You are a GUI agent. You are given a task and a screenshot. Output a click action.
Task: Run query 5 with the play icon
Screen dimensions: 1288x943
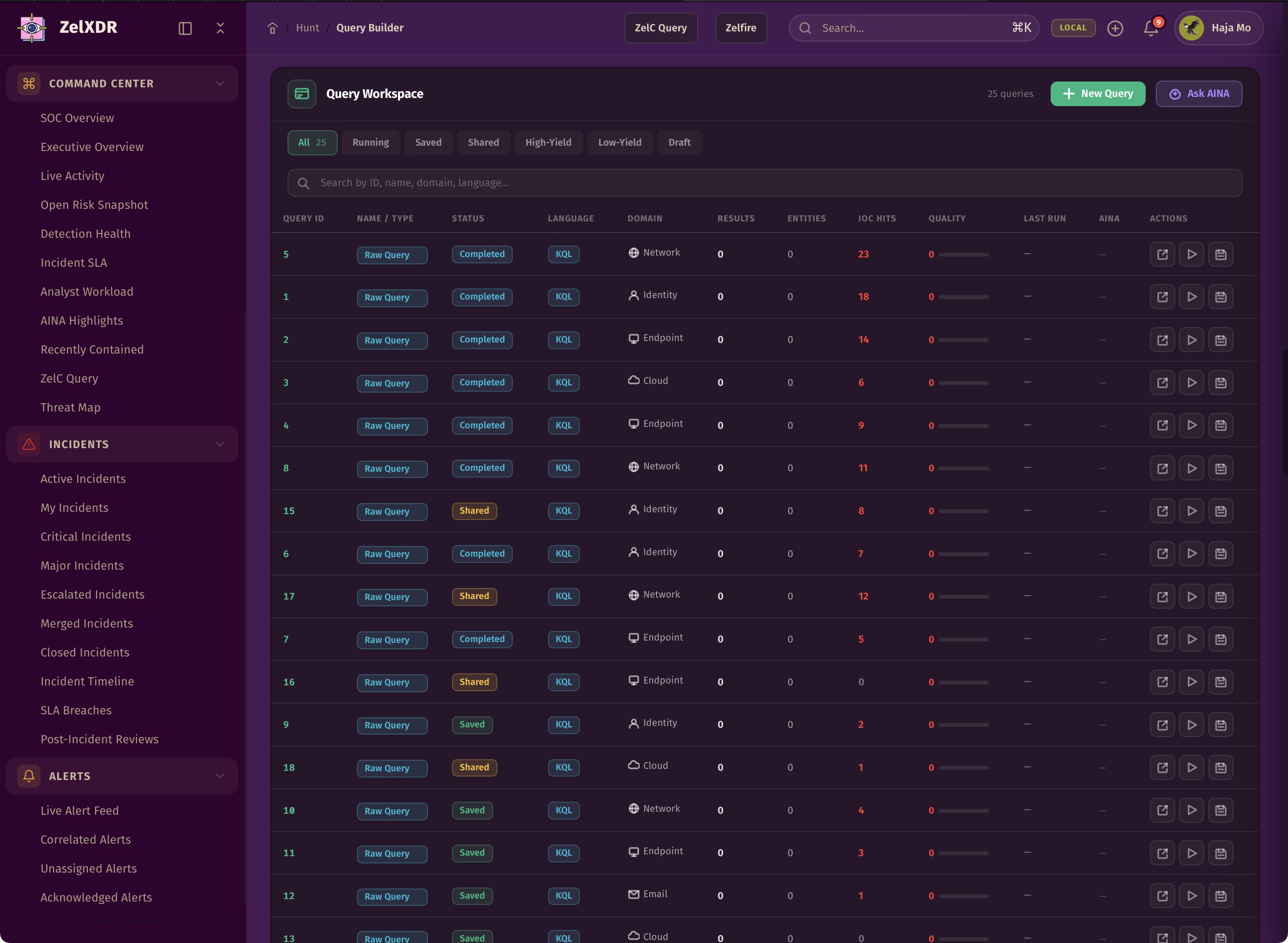tap(1191, 254)
